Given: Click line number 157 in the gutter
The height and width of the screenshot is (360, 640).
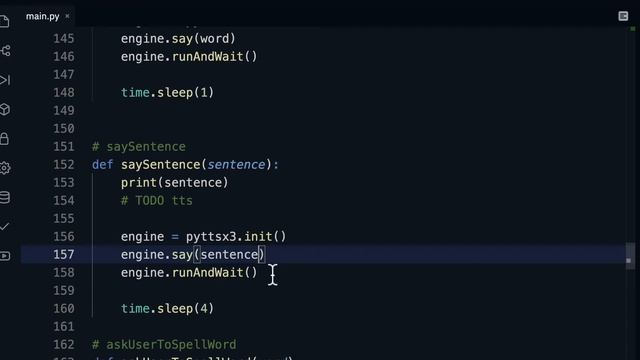Looking at the screenshot, I should (64, 255).
